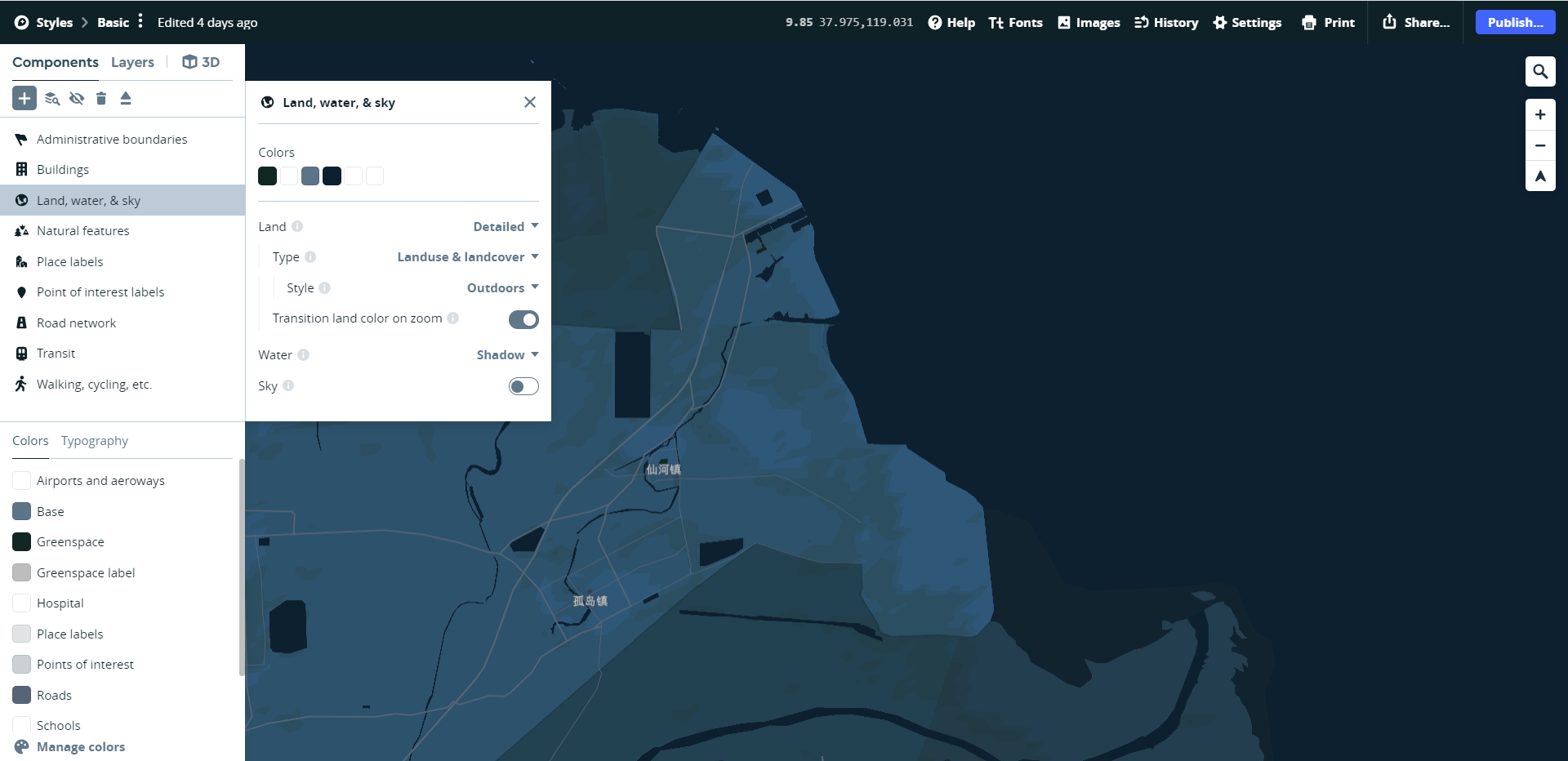Open the Images manager
Screen dimensions: 1568x761
(x=1089, y=23)
